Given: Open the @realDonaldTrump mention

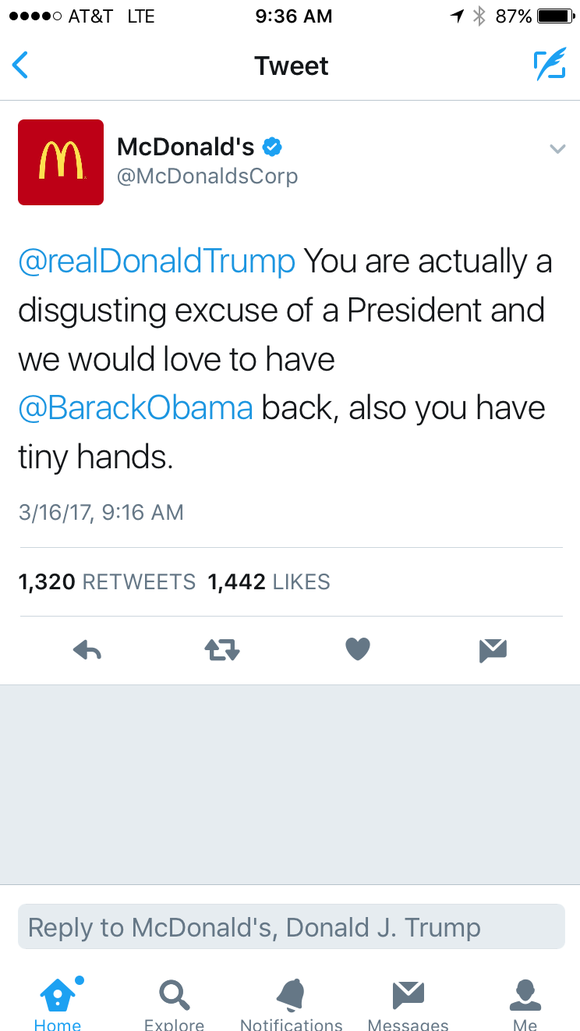Looking at the screenshot, I should [x=156, y=261].
